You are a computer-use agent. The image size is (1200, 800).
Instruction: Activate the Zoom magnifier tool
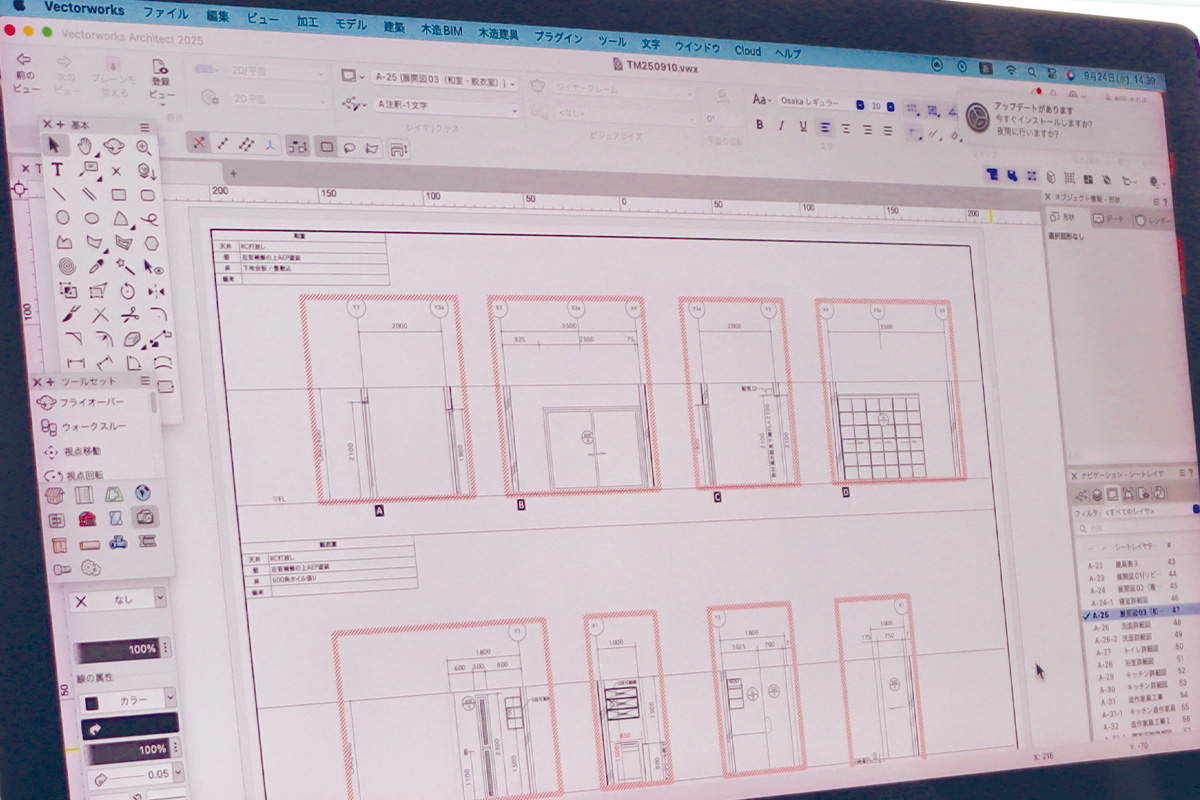[143, 147]
